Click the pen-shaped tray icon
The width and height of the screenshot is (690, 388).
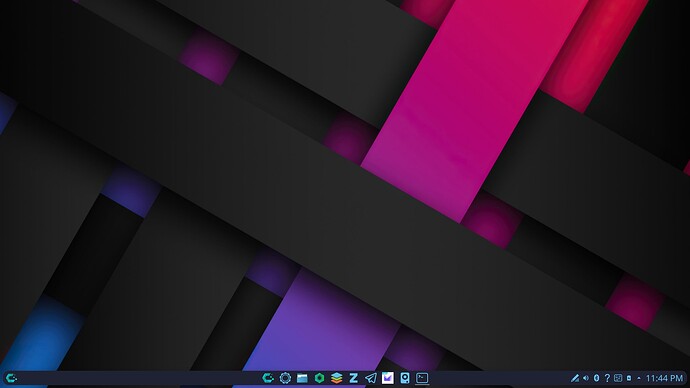(x=575, y=378)
